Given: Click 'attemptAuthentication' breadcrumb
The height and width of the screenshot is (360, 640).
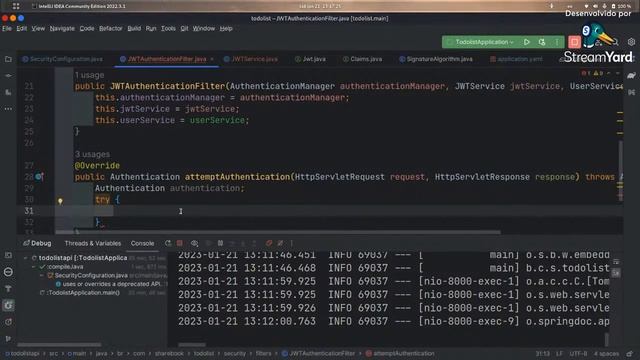Looking at the screenshot, I should 400,353.
